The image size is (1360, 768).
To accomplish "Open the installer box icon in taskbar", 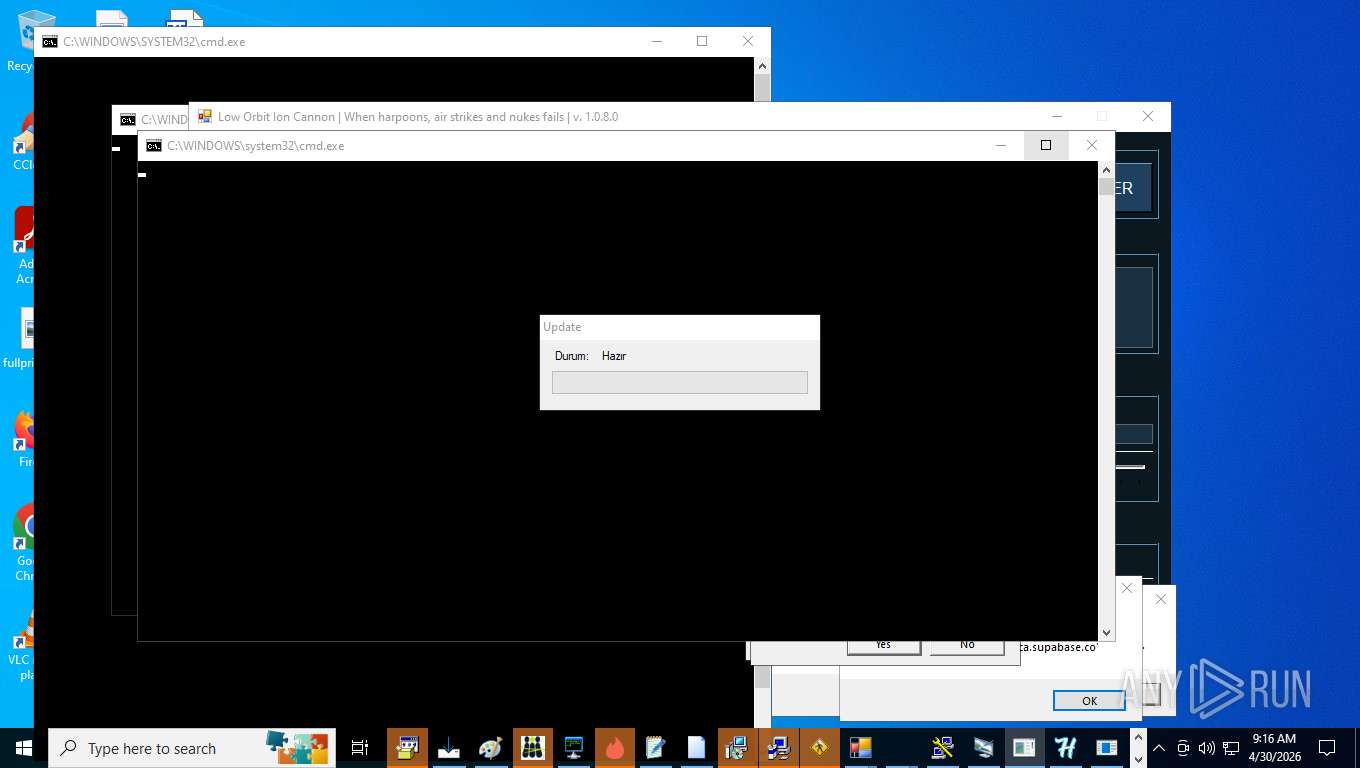I will [x=407, y=748].
